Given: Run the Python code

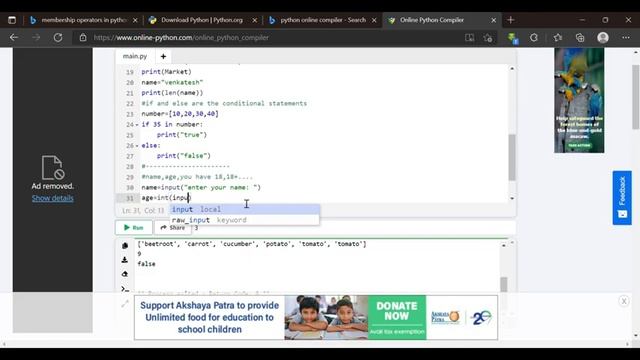Looking at the screenshot, I should [134, 227].
